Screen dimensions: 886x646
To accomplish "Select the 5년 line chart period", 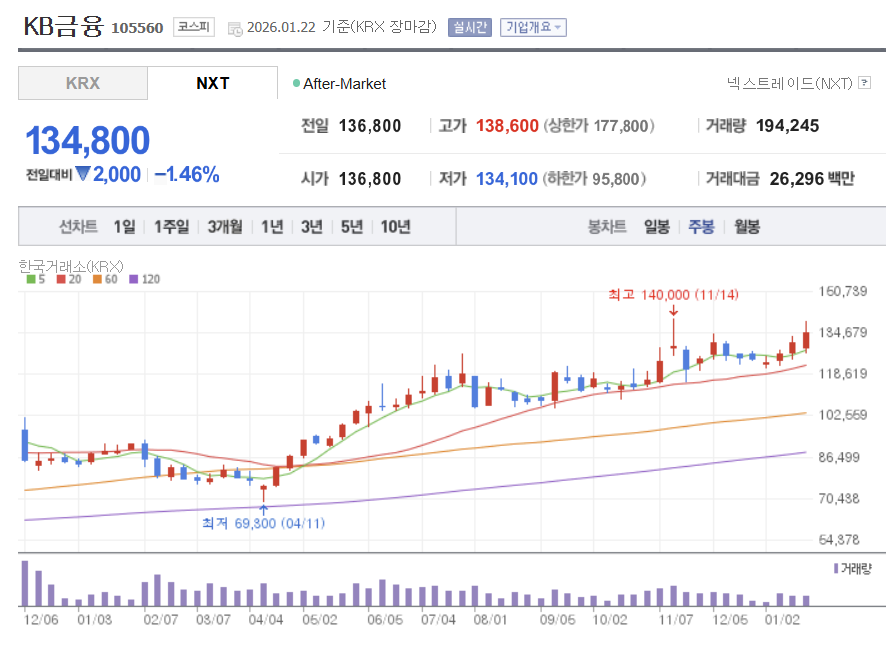I will 351,227.
